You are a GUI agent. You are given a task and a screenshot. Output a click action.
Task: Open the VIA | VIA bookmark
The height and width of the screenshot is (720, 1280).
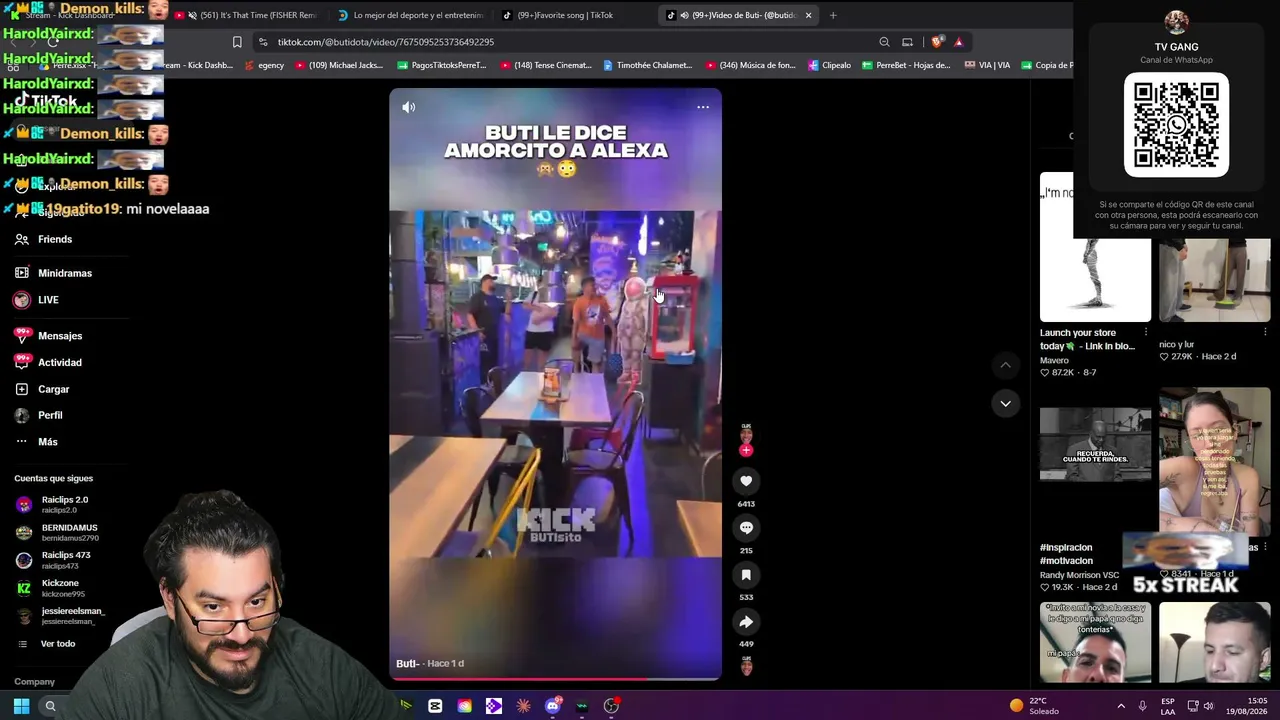coord(987,65)
